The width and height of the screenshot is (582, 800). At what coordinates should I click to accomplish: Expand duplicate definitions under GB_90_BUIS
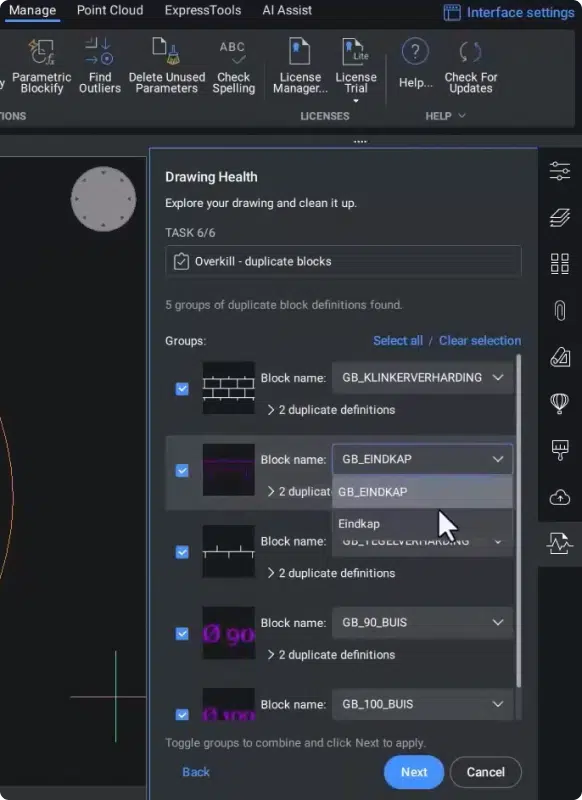tap(332, 655)
